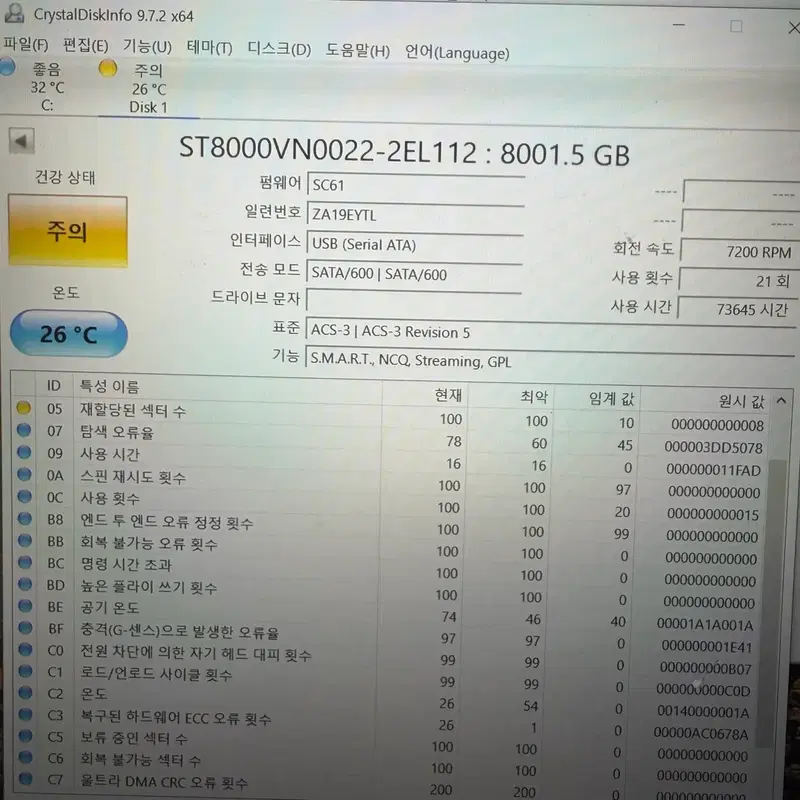Image resolution: width=800 pixels, height=800 pixels.
Task: Click the blue status dot for attribute 07
Action: [24, 430]
